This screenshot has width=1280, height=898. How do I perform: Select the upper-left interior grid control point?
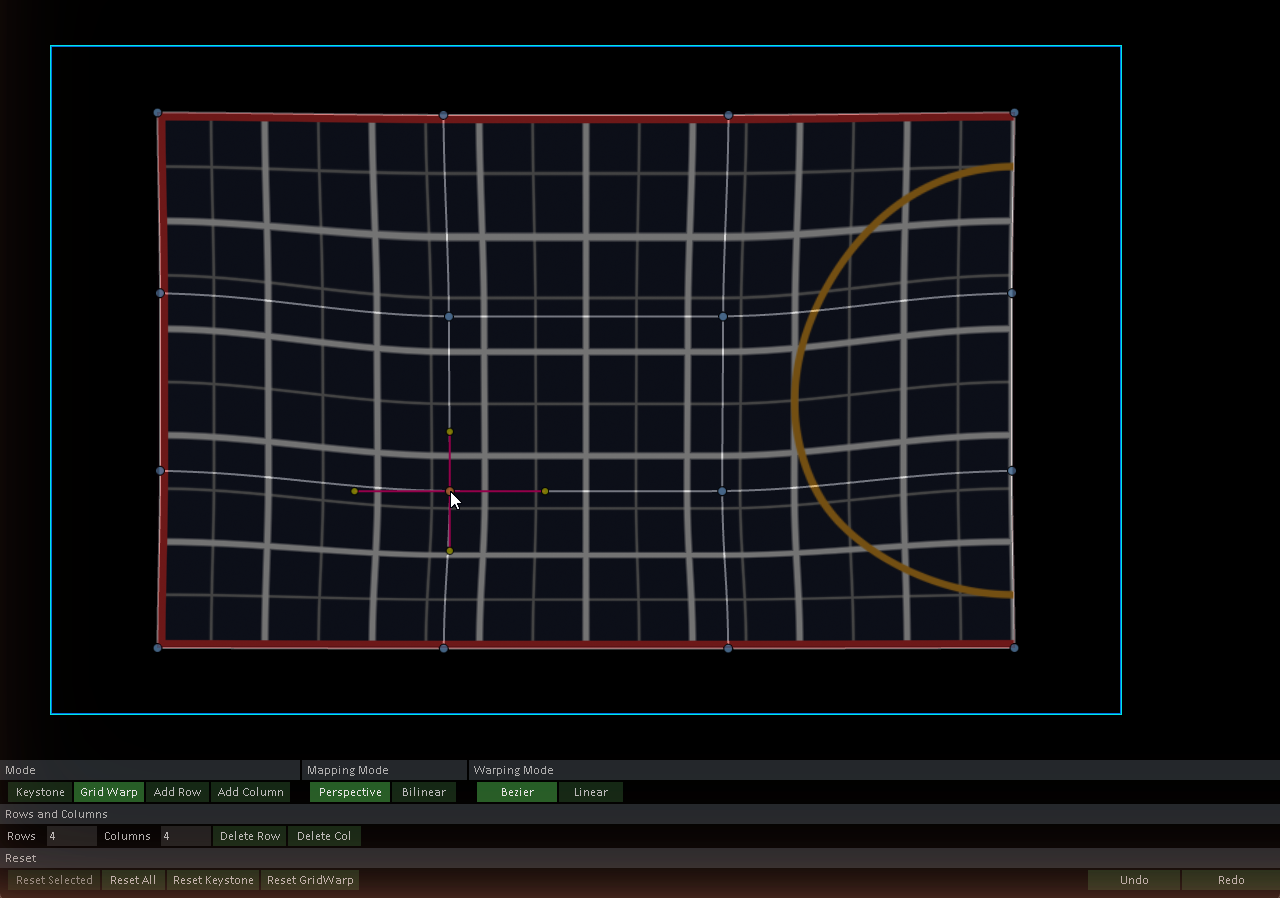click(449, 317)
